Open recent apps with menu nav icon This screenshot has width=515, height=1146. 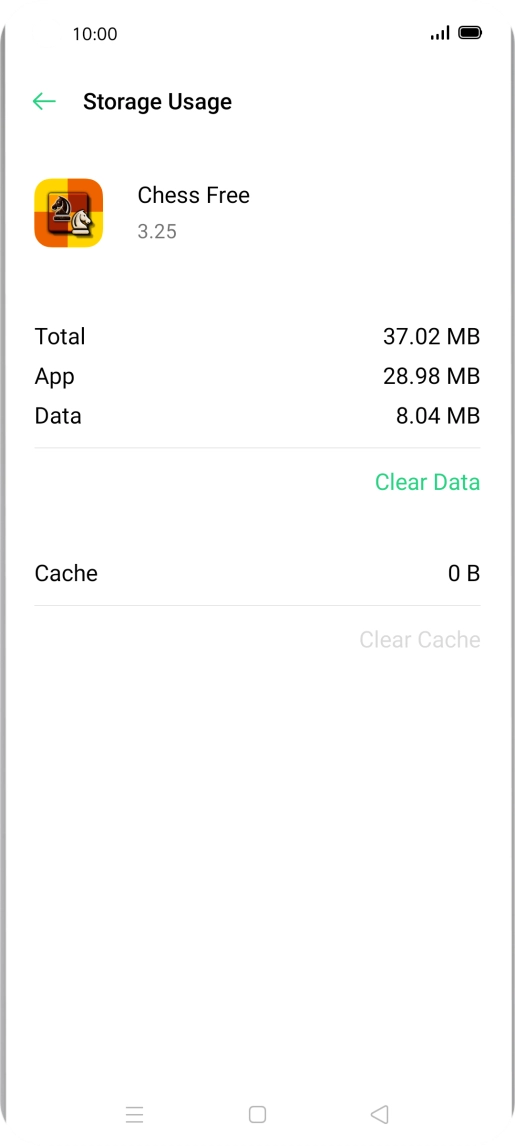pyautogui.click(x=134, y=1114)
